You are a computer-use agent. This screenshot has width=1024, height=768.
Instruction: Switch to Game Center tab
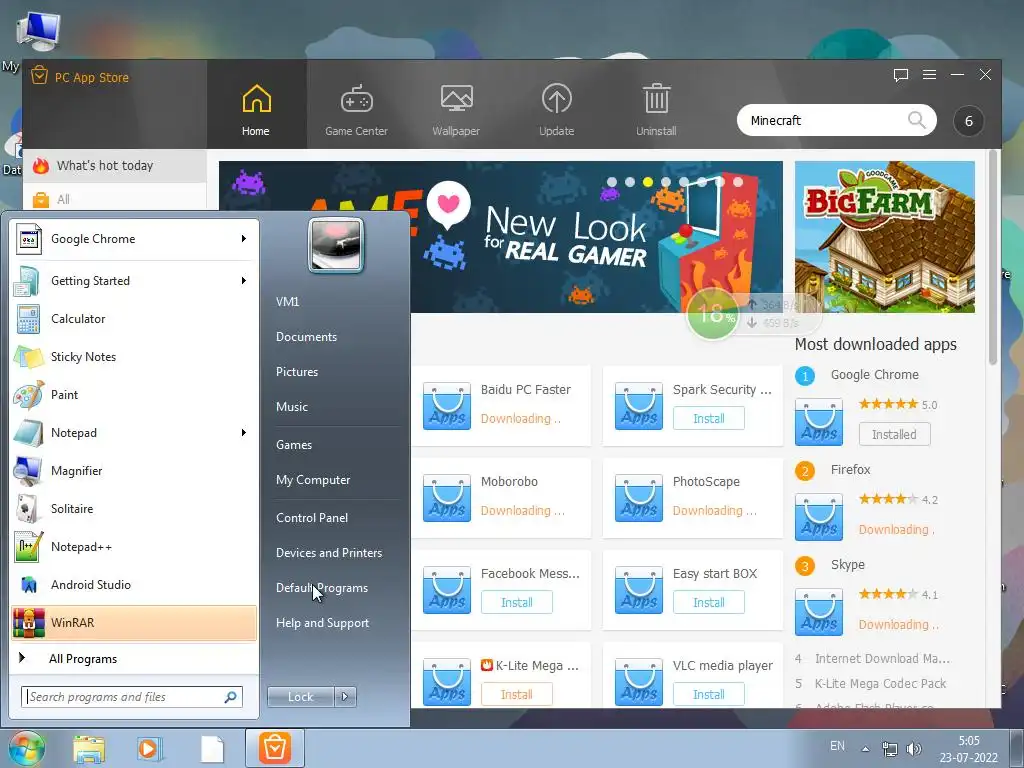[x=357, y=110]
